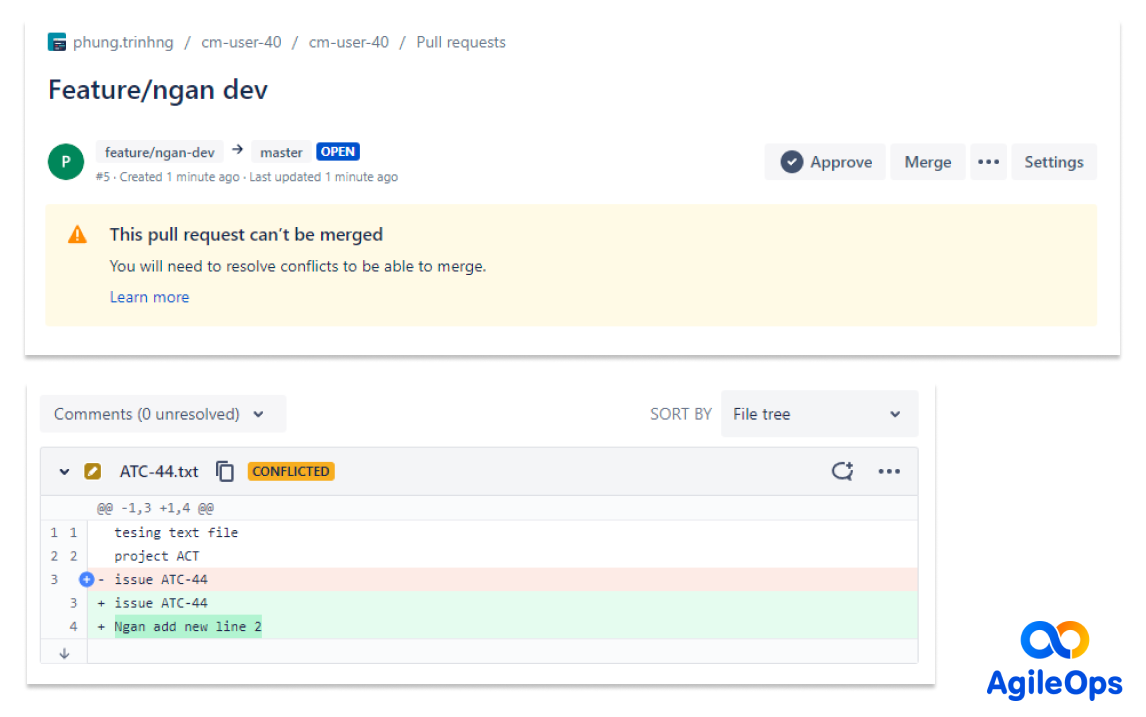The height and width of the screenshot is (717, 1146).
Task: Open the (...) options menu for ATC-44.txt
Action: (x=889, y=471)
